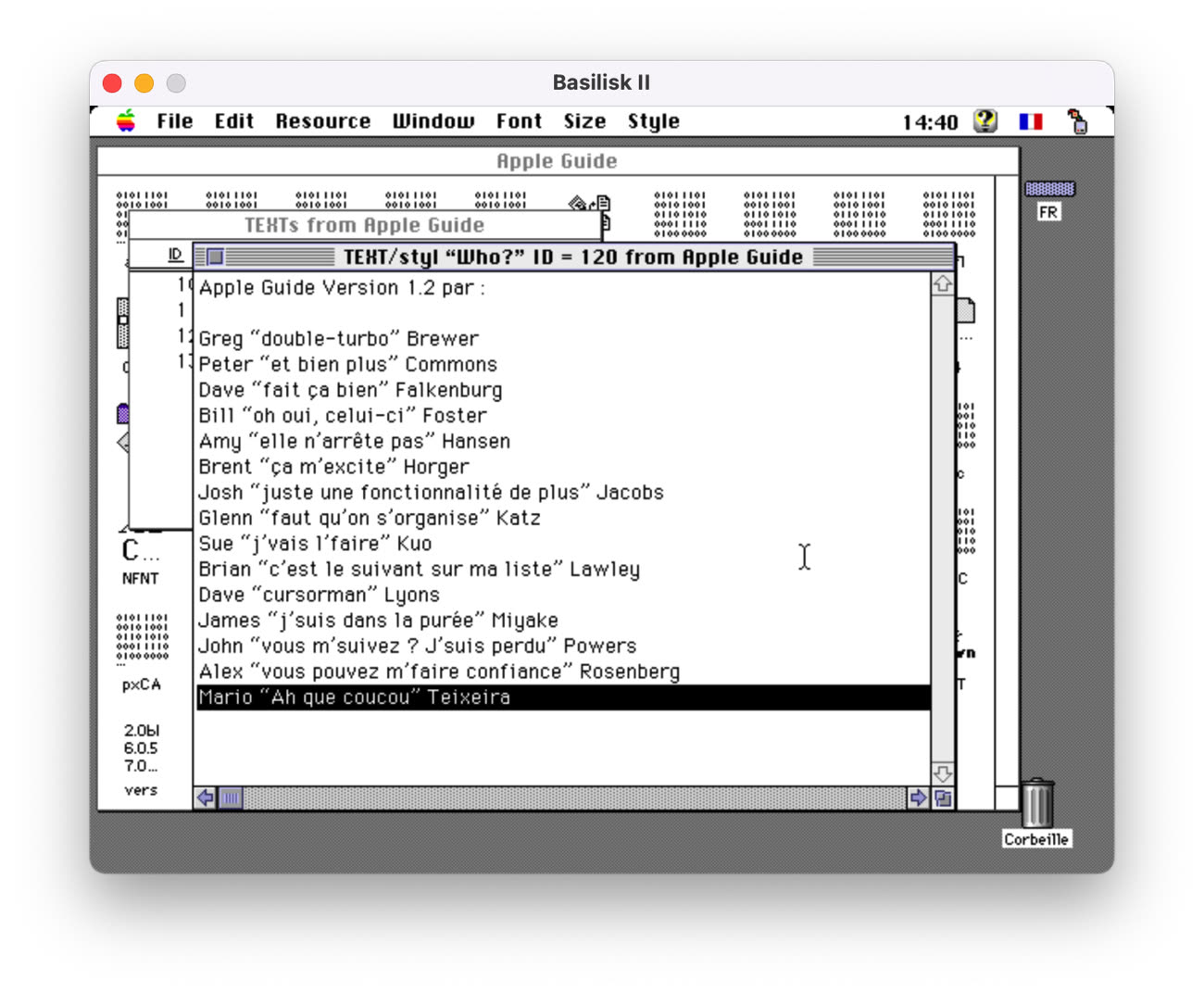1204x992 pixels.
Task: Click the Josh "juste une fonctionnalité" Jacobs line
Action: [x=432, y=492]
